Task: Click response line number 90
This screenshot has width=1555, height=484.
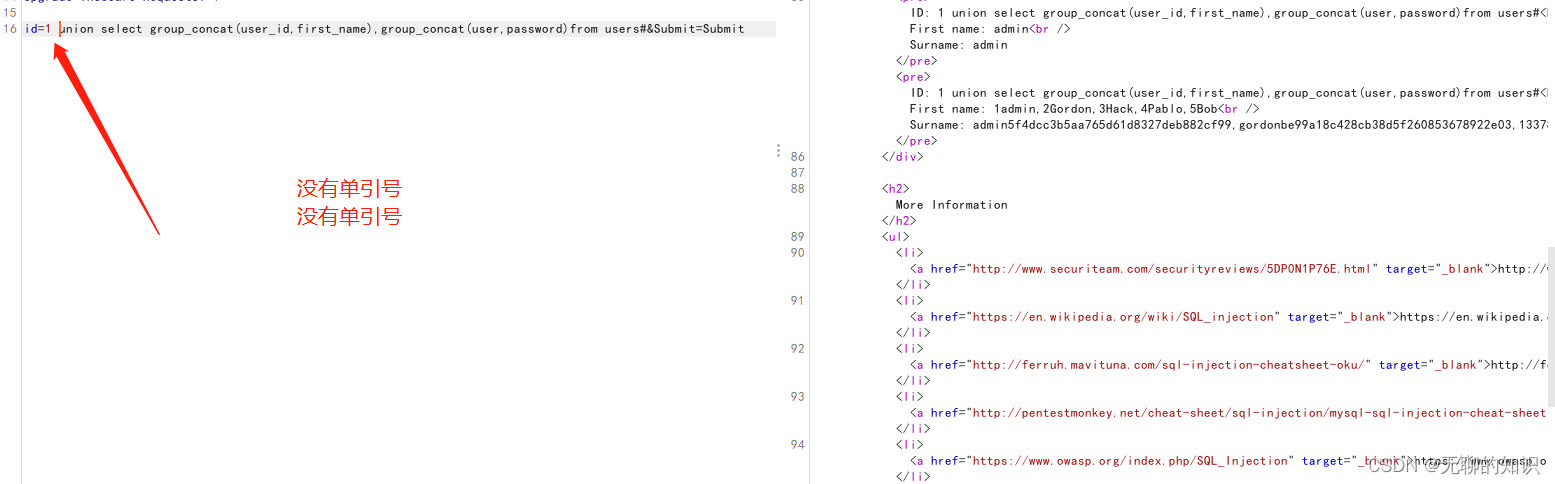Action: coord(797,253)
